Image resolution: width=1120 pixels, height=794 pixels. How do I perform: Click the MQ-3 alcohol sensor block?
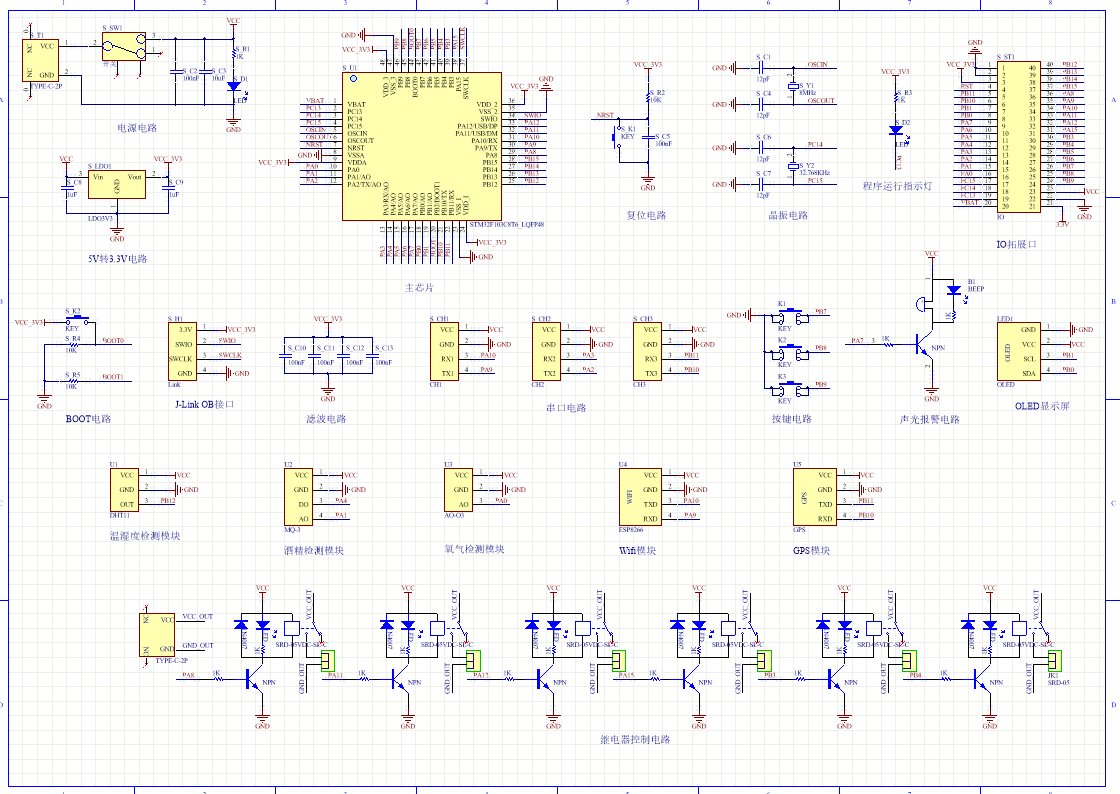tap(299, 497)
